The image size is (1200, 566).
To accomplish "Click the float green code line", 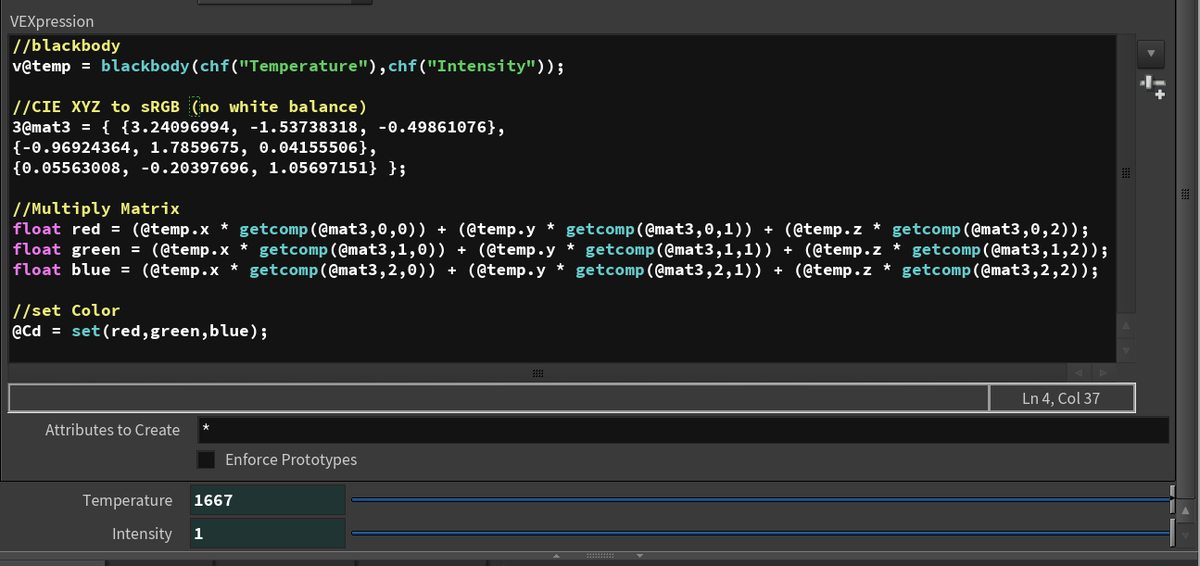I will (x=560, y=249).
